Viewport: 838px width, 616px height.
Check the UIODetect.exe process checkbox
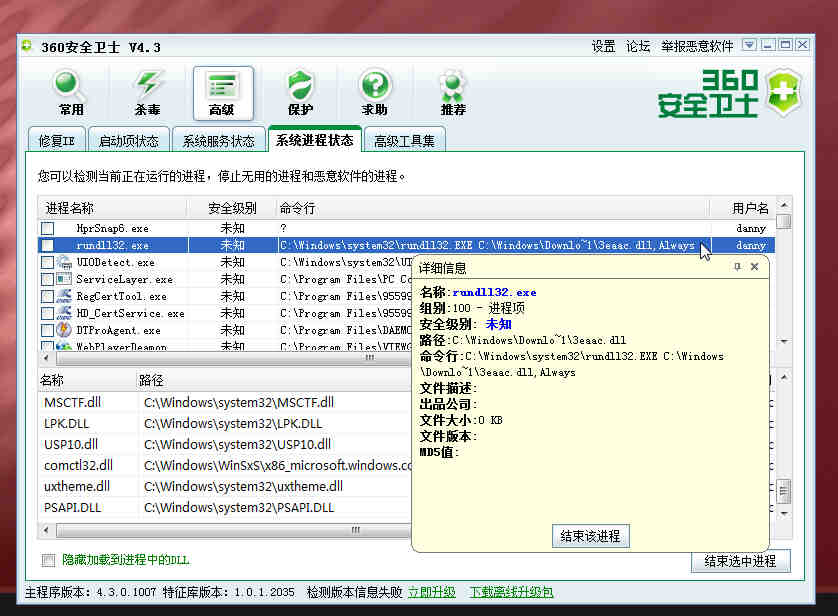[x=48, y=262]
